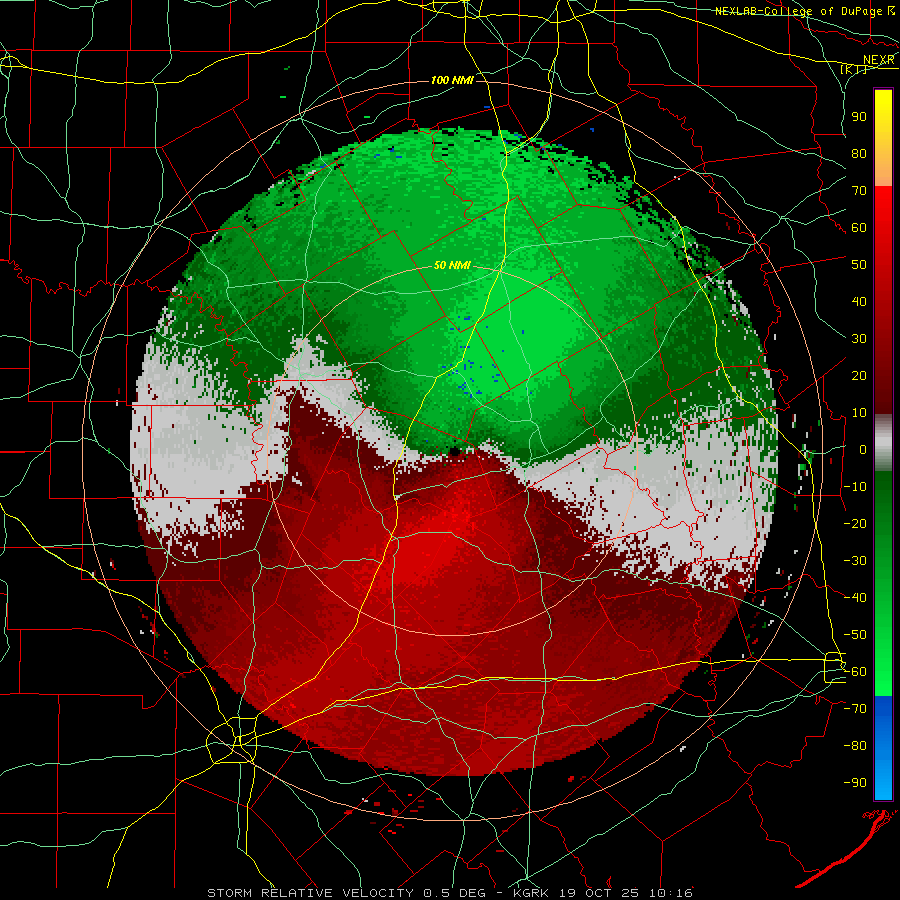Click the 50 NMI range ring label
This screenshot has width=900, height=900.
tap(452, 265)
